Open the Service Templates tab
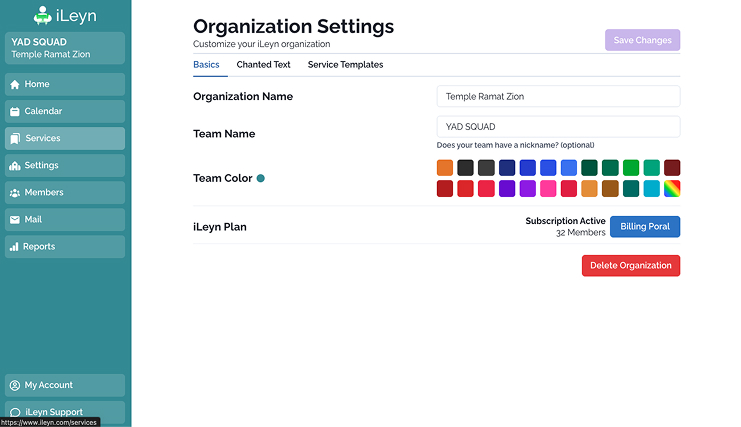 point(345,65)
